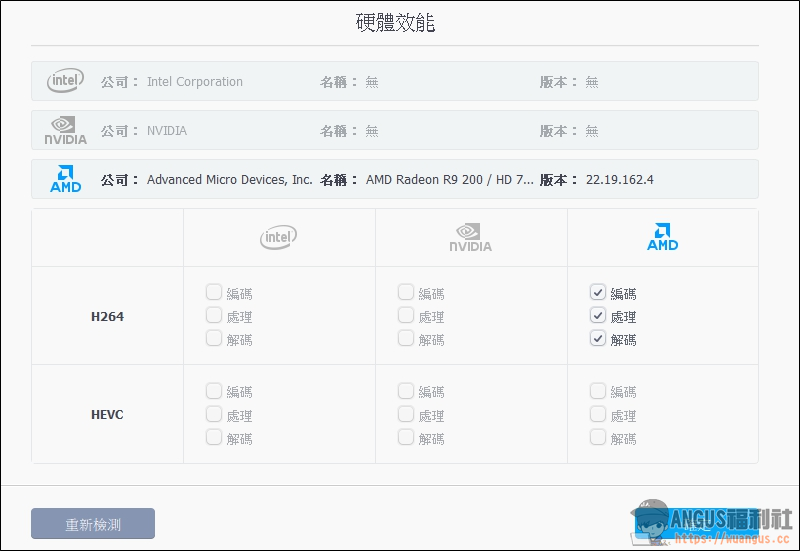Click the NVIDIA logo in the vendor info row
The width and height of the screenshot is (800, 551).
tap(65, 130)
